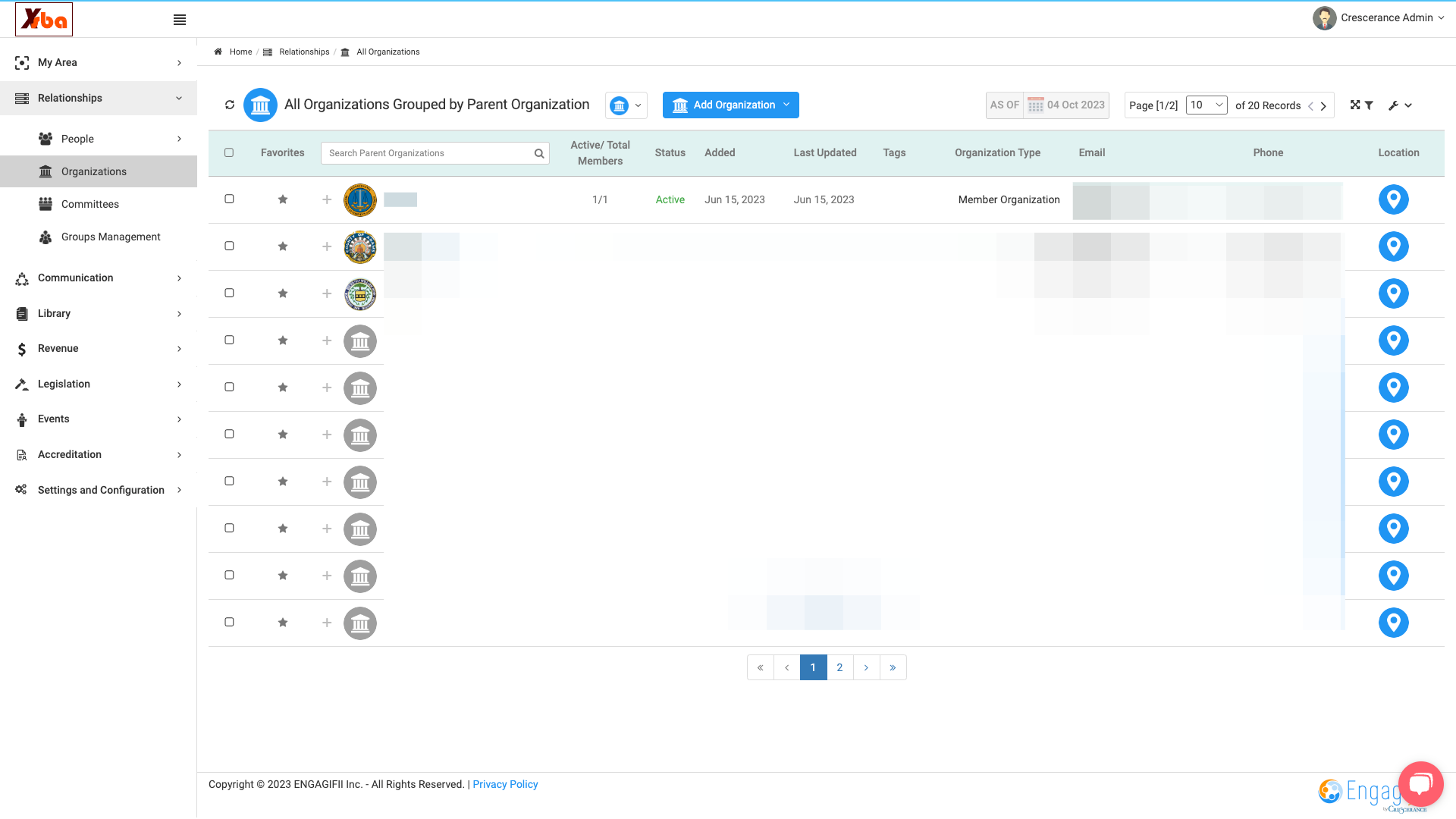The height and width of the screenshot is (819, 1456).
Task: Open the Add Organization dropdown
Action: click(731, 105)
